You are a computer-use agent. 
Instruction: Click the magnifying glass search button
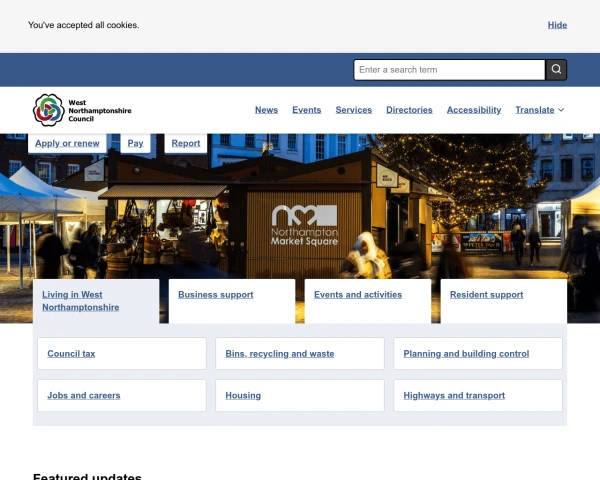pyautogui.click(x=556, y=70)
